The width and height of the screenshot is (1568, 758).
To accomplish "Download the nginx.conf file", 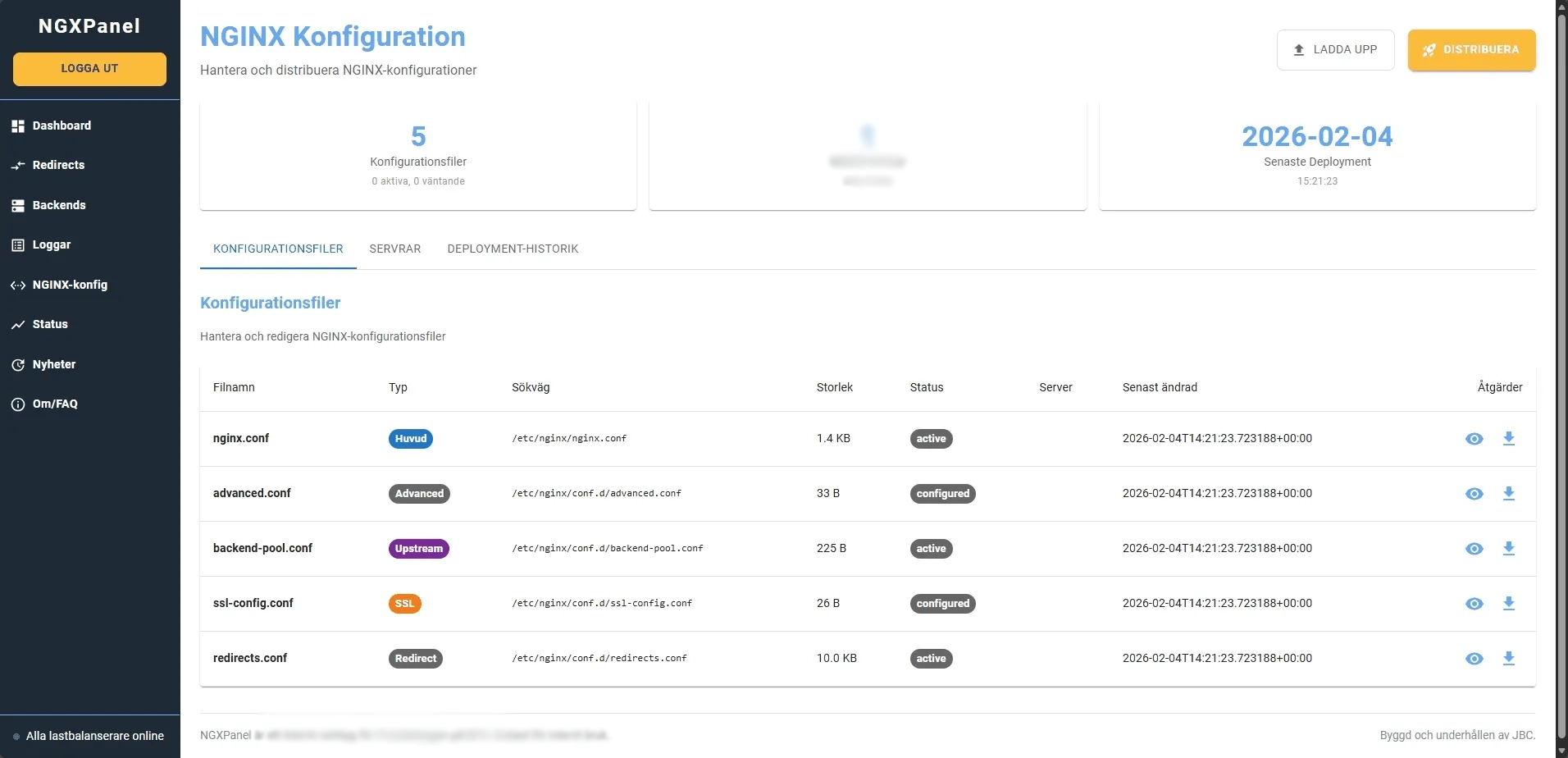I will tap(1508, 439).
